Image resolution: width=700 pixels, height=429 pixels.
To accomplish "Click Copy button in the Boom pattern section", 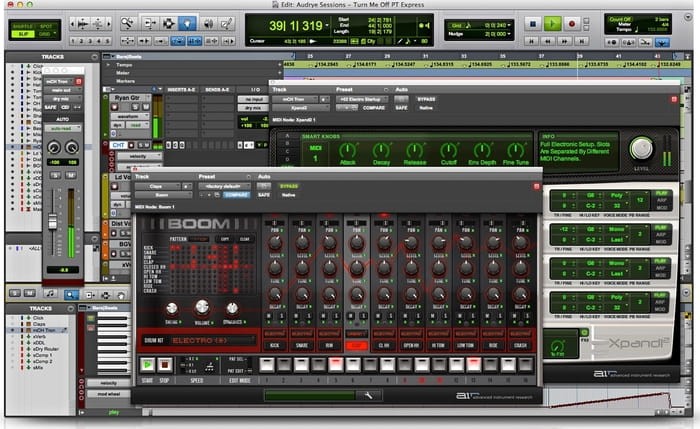I will [x=225, y=239].
